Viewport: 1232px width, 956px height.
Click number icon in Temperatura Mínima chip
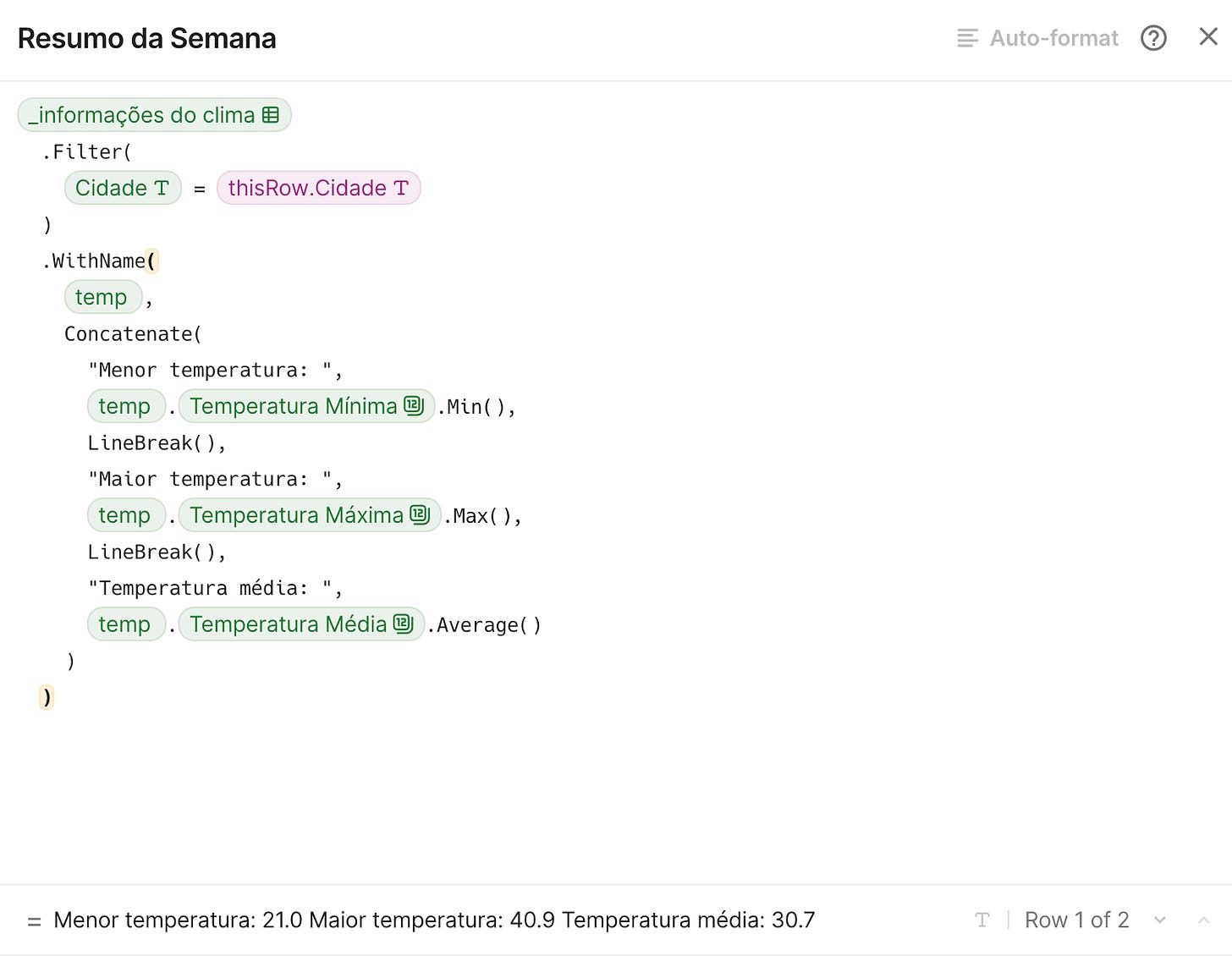tap(413, 406)
